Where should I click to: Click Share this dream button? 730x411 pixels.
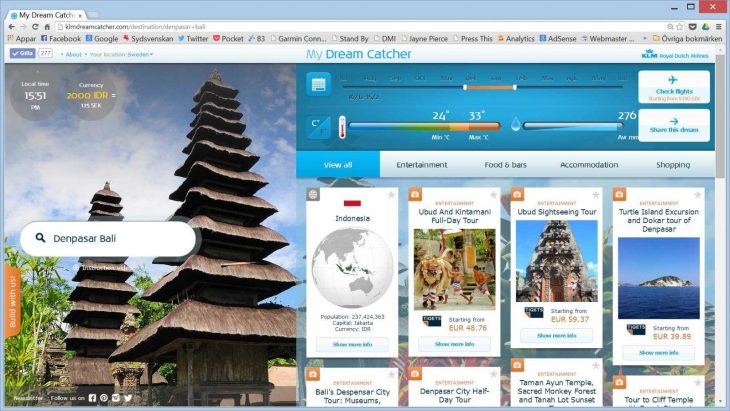(674, 125)
